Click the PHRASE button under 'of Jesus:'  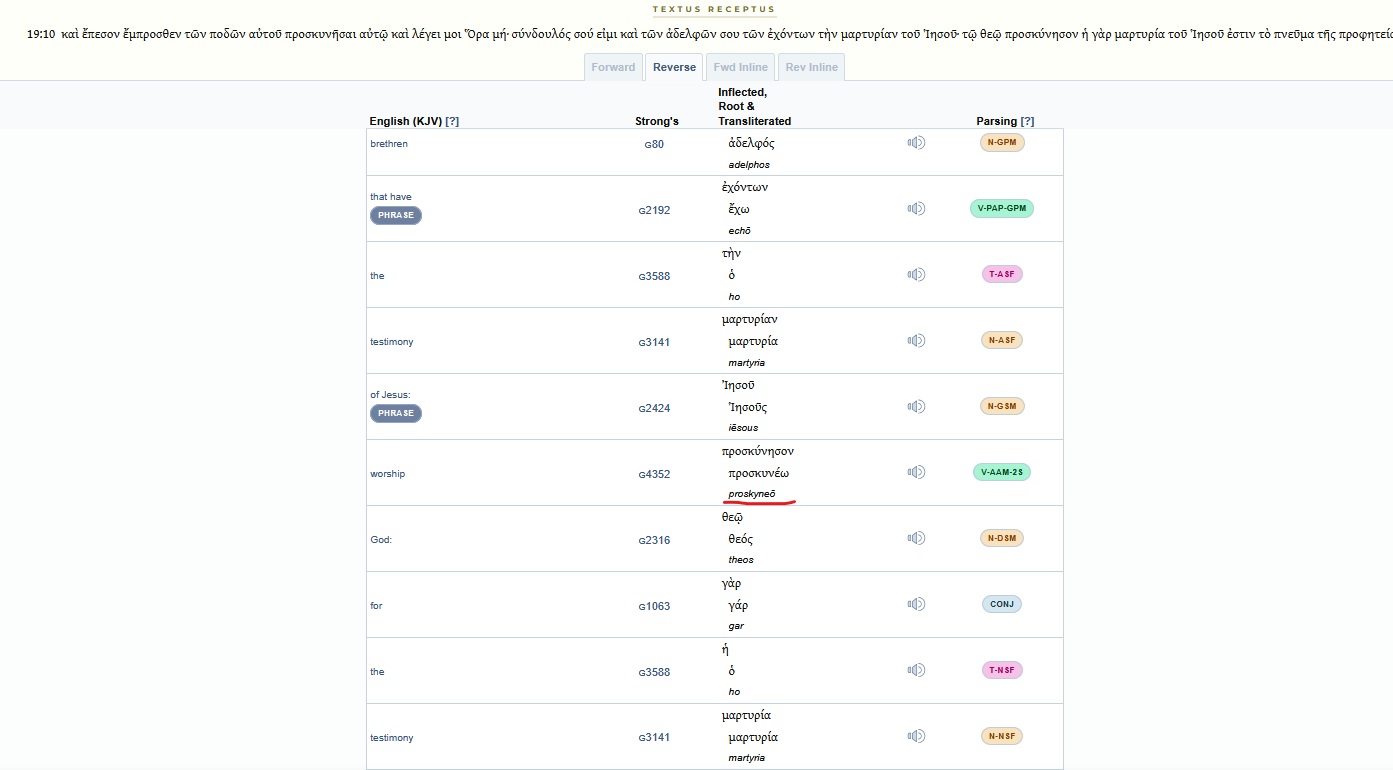tap(396, 413)
